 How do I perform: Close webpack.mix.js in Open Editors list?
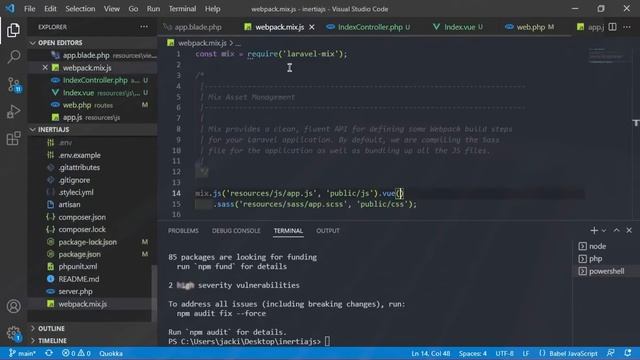click(45, 68)
